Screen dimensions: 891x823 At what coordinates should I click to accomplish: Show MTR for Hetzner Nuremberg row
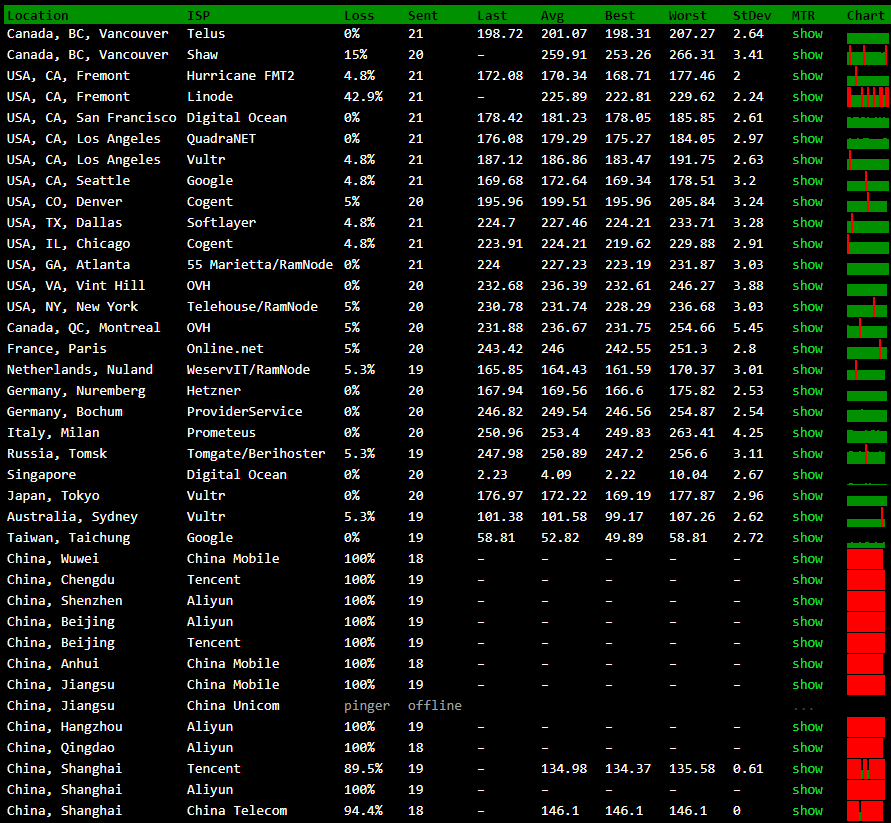(x=807, y=390)
